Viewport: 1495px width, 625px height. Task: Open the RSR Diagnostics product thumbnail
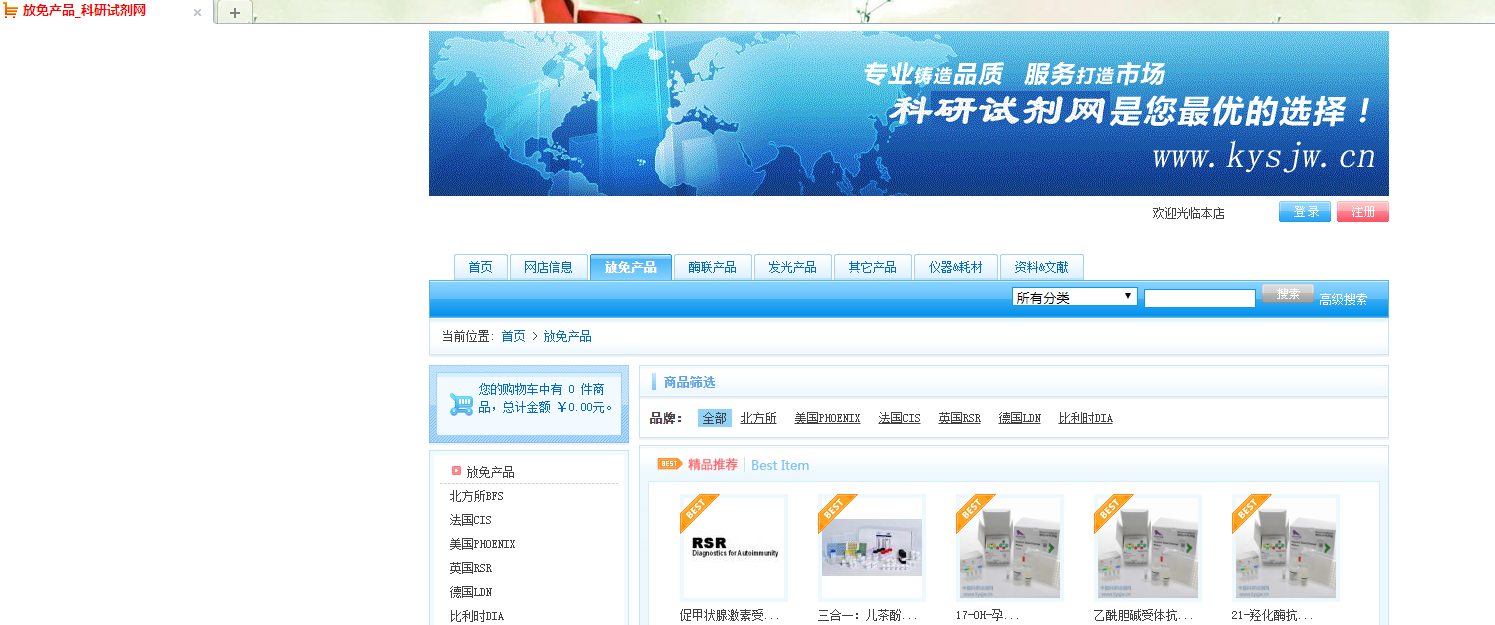[734, 548]
